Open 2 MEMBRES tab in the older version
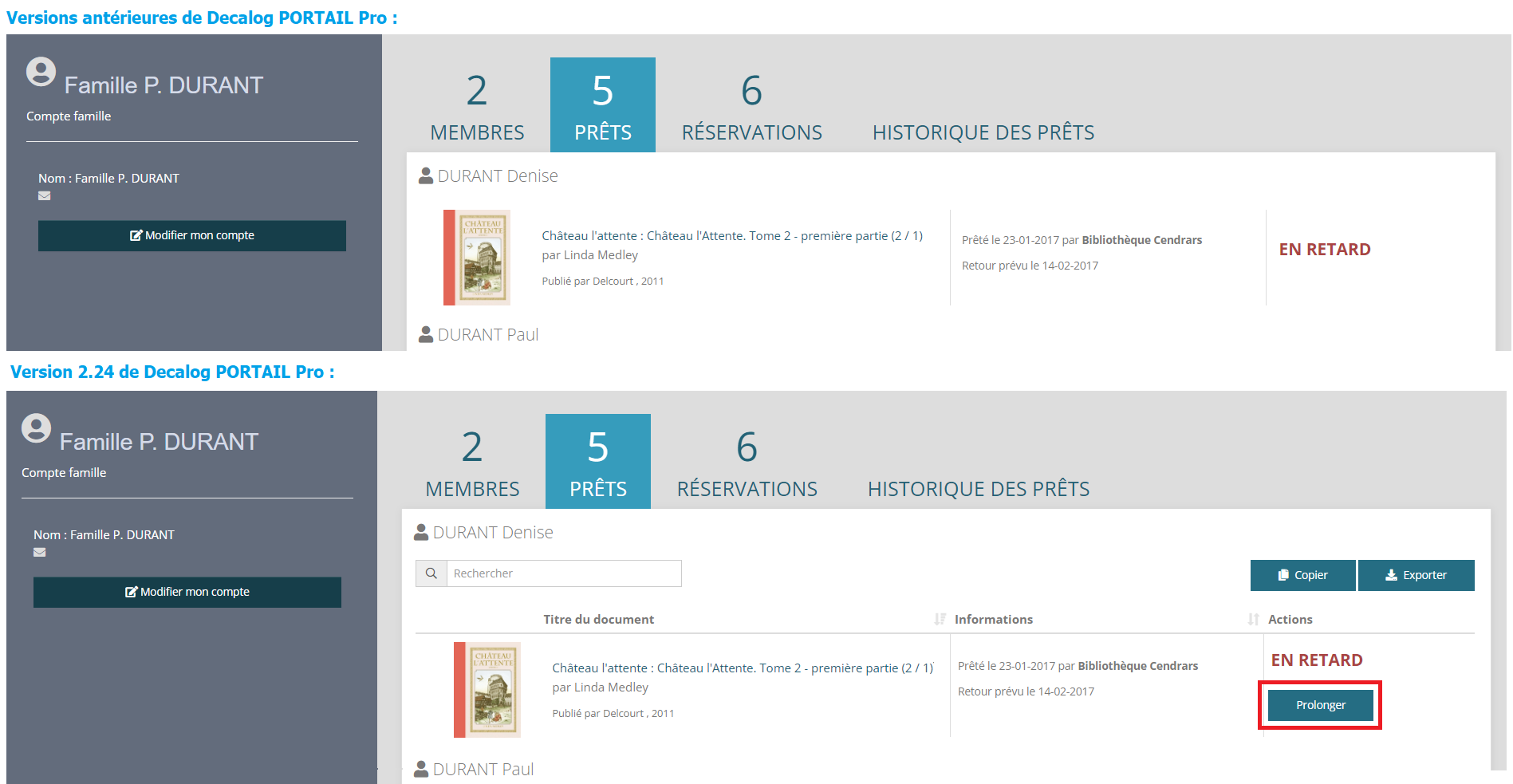The image size is (1513, 784). 477,106
